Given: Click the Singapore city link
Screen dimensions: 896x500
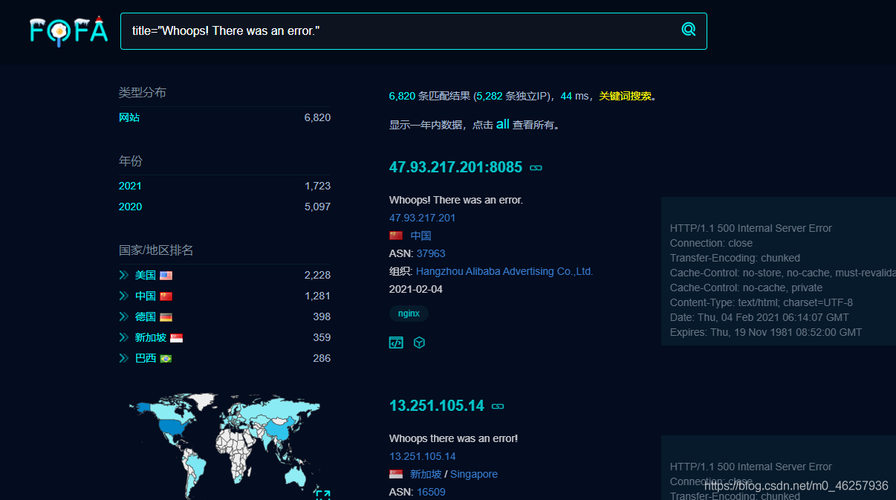Looking at the screenshot, I should pos(474,474).
